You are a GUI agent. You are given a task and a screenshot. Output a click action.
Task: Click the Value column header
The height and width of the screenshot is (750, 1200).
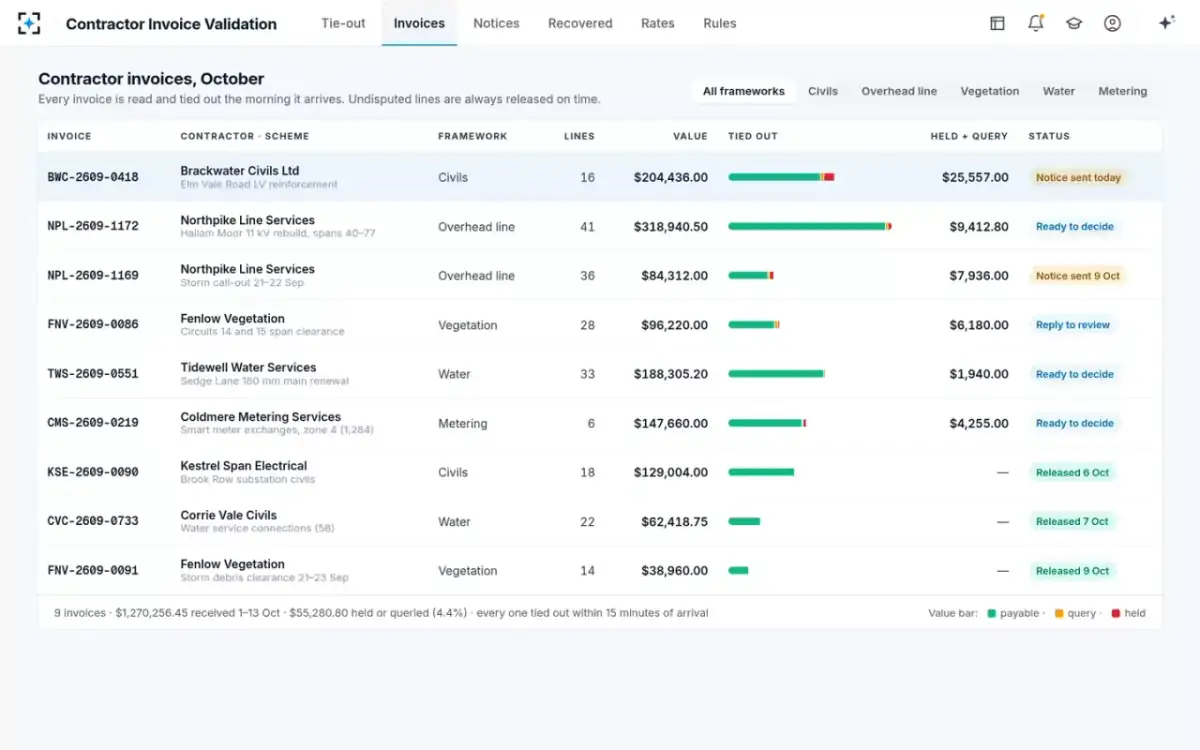[690, 136]
